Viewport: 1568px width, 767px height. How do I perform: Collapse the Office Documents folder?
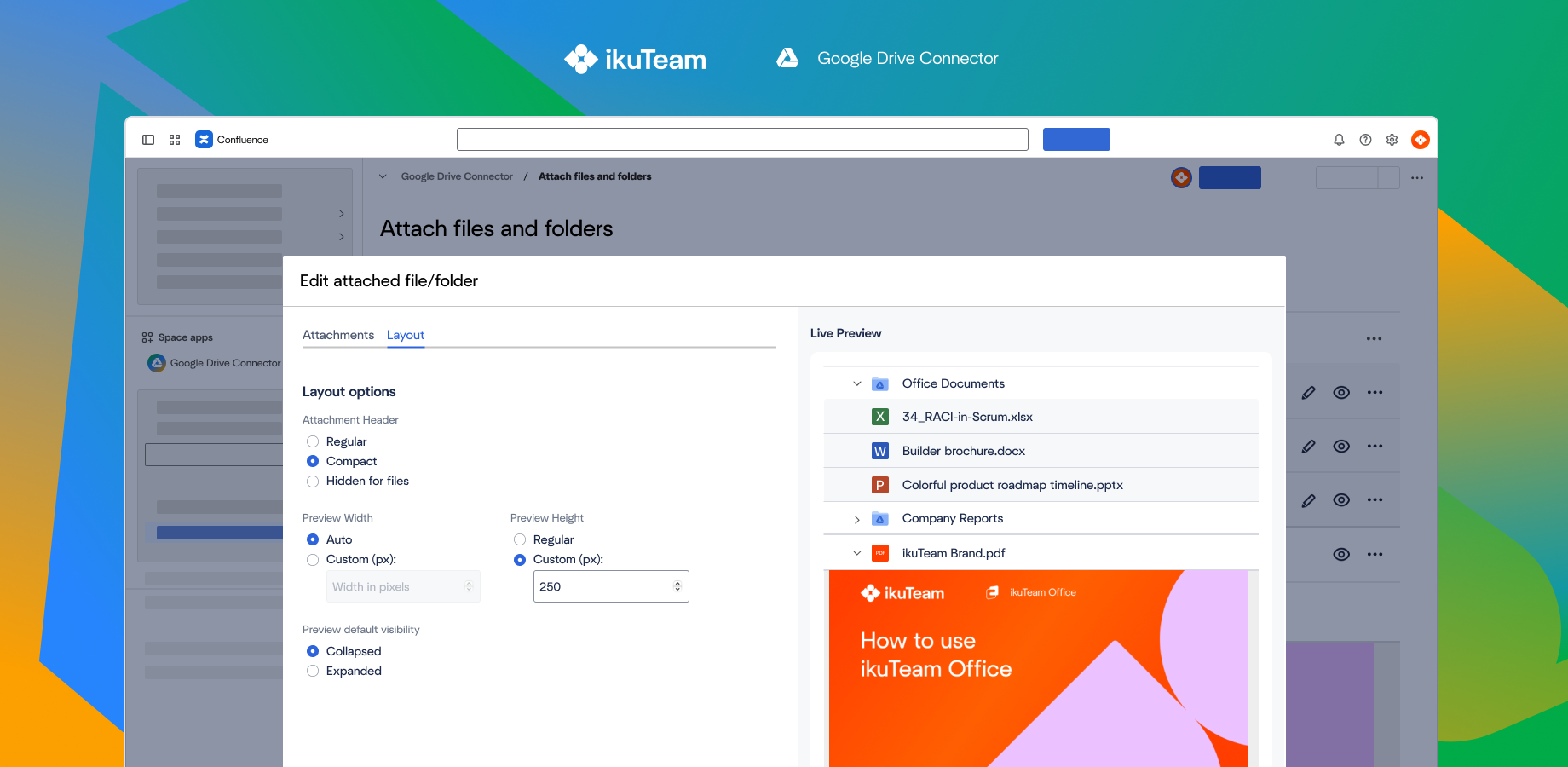pyautogui.click(x=857, y=383)
